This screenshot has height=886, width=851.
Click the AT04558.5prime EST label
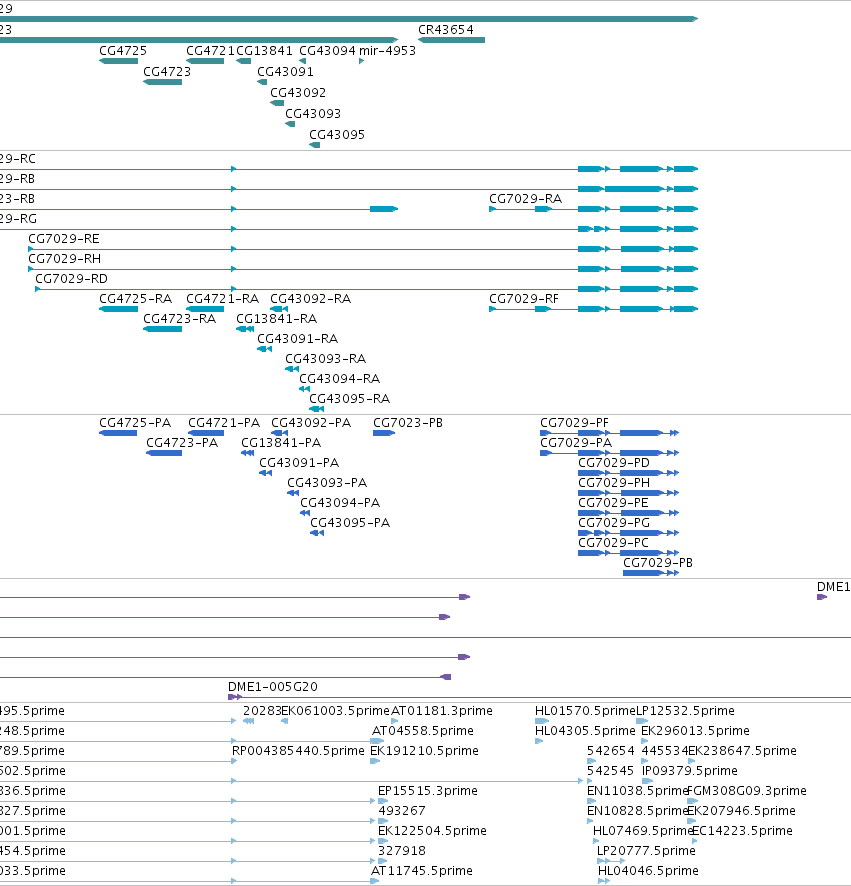click(422, 731)
